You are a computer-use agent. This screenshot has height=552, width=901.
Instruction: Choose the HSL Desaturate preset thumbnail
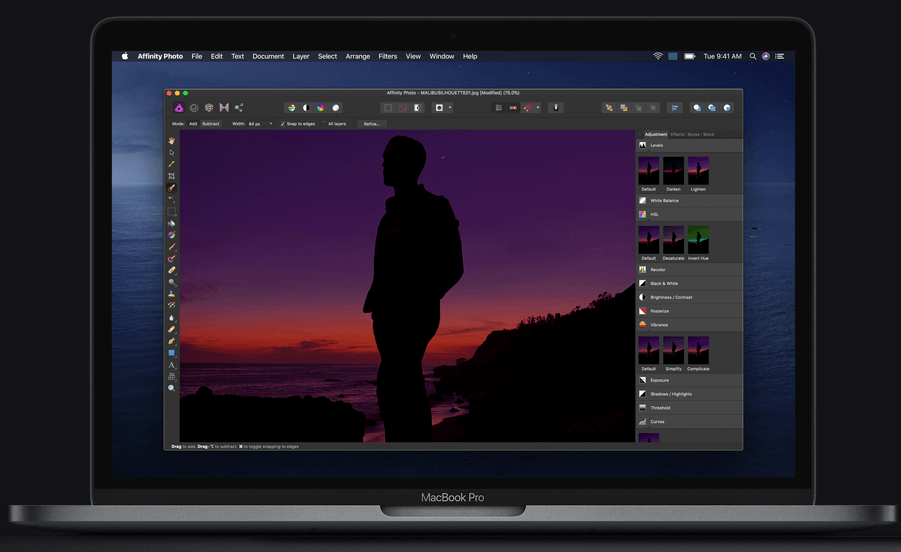[x=673, y=240]
